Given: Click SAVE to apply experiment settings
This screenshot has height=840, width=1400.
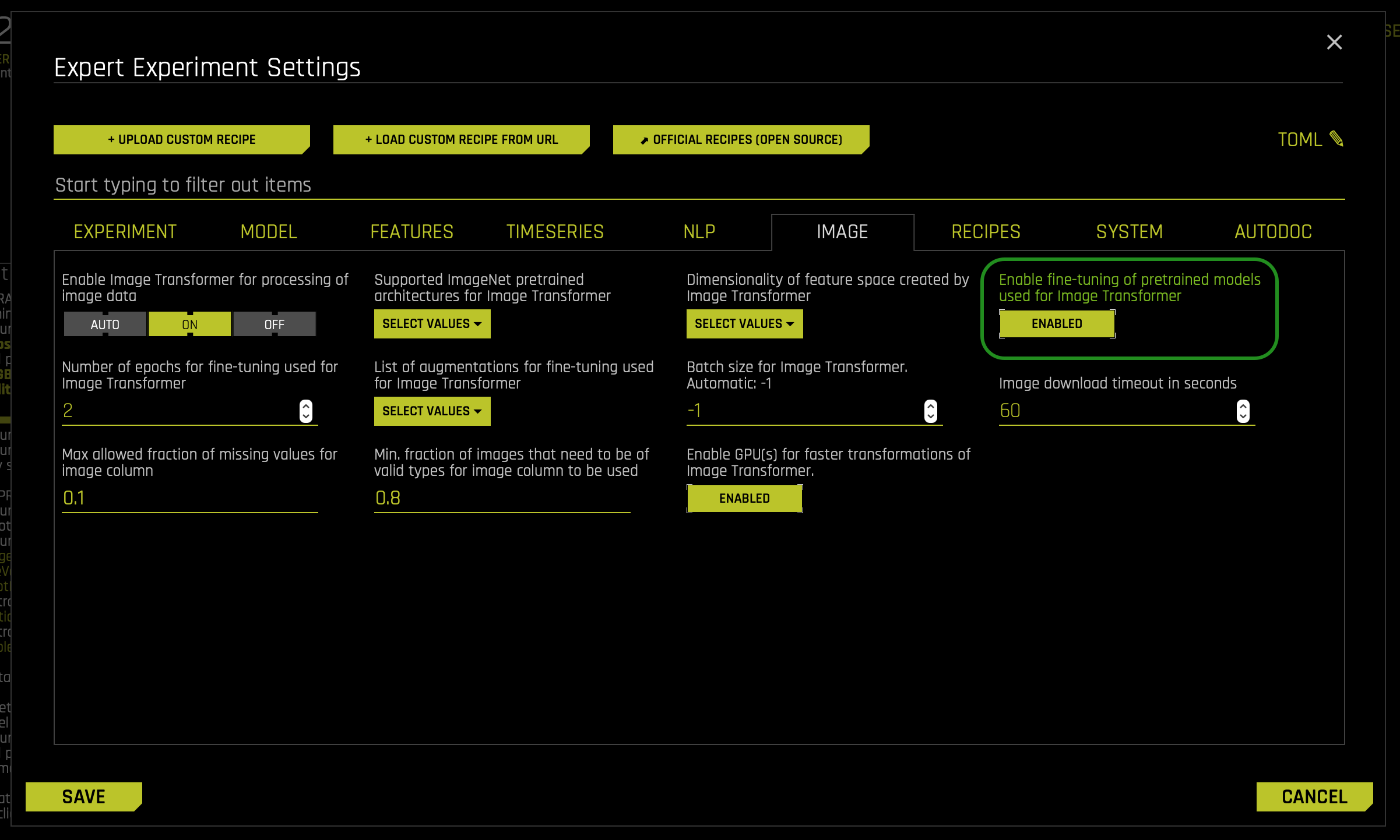Looking at the screenshot, I should pyautogui.click(x=83, y=796).
